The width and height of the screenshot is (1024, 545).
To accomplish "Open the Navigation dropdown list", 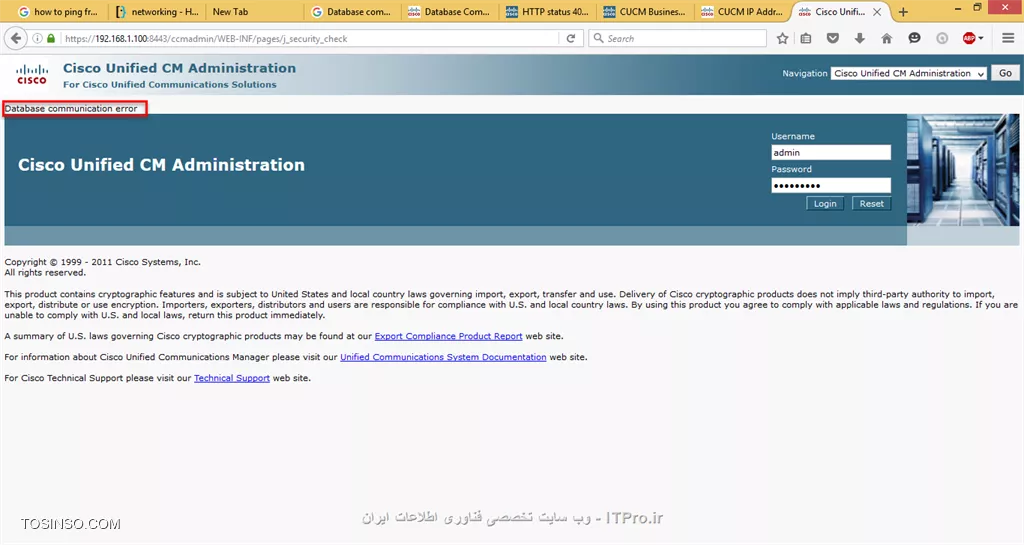I will pos(908,73).
